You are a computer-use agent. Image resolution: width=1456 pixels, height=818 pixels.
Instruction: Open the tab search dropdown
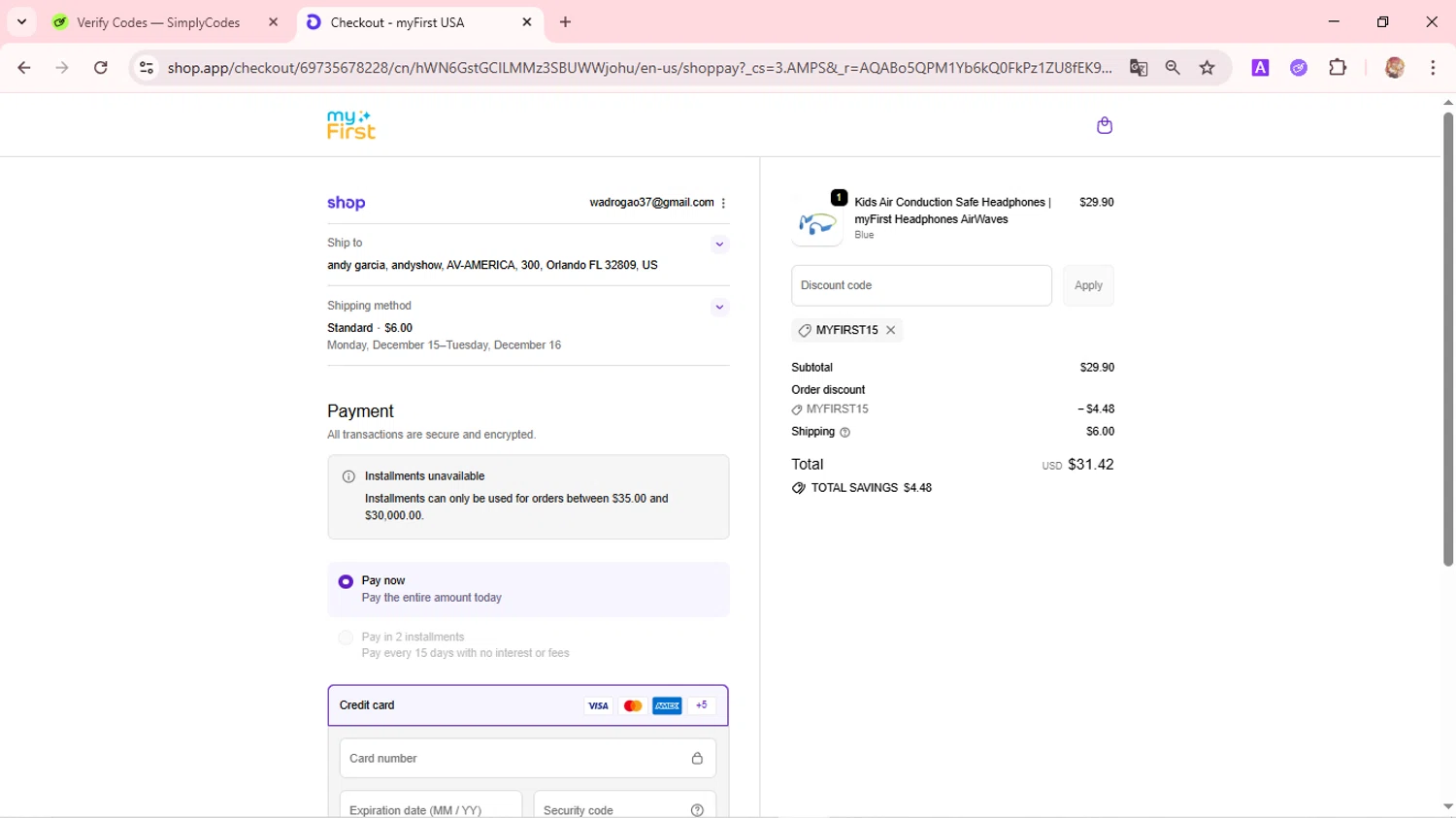21,22
